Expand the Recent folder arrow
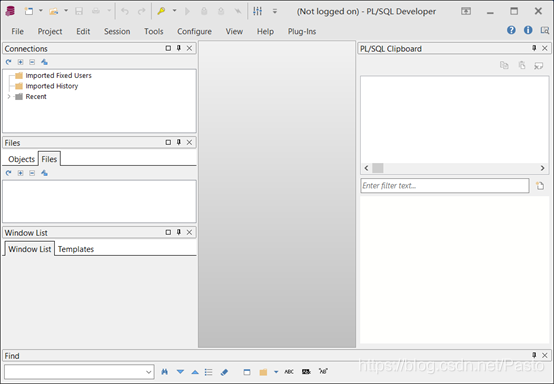The image size is (554, 384). pos(9,96)
